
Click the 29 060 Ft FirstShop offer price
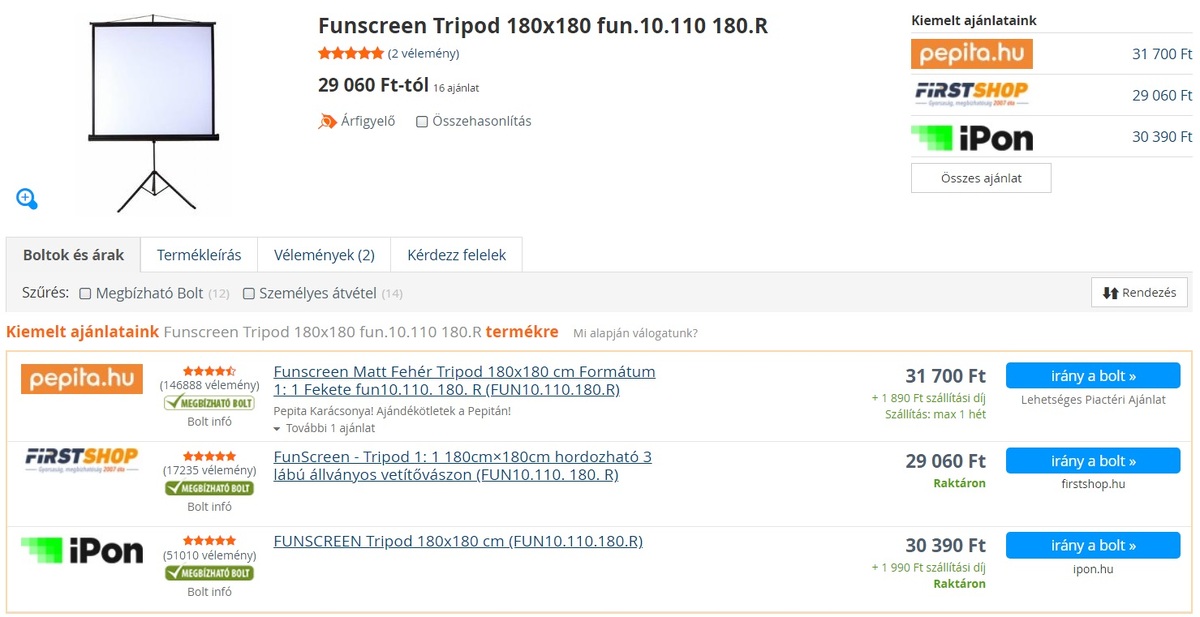tap(945, 461)
